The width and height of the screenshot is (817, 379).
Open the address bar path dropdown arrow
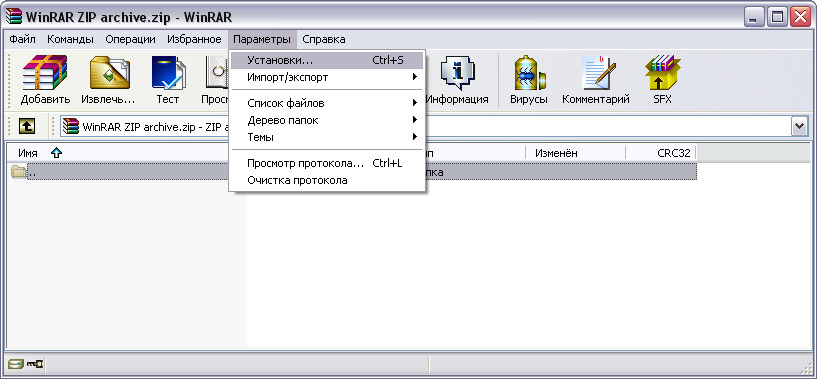pyautogui.click(x=799, y=126)
